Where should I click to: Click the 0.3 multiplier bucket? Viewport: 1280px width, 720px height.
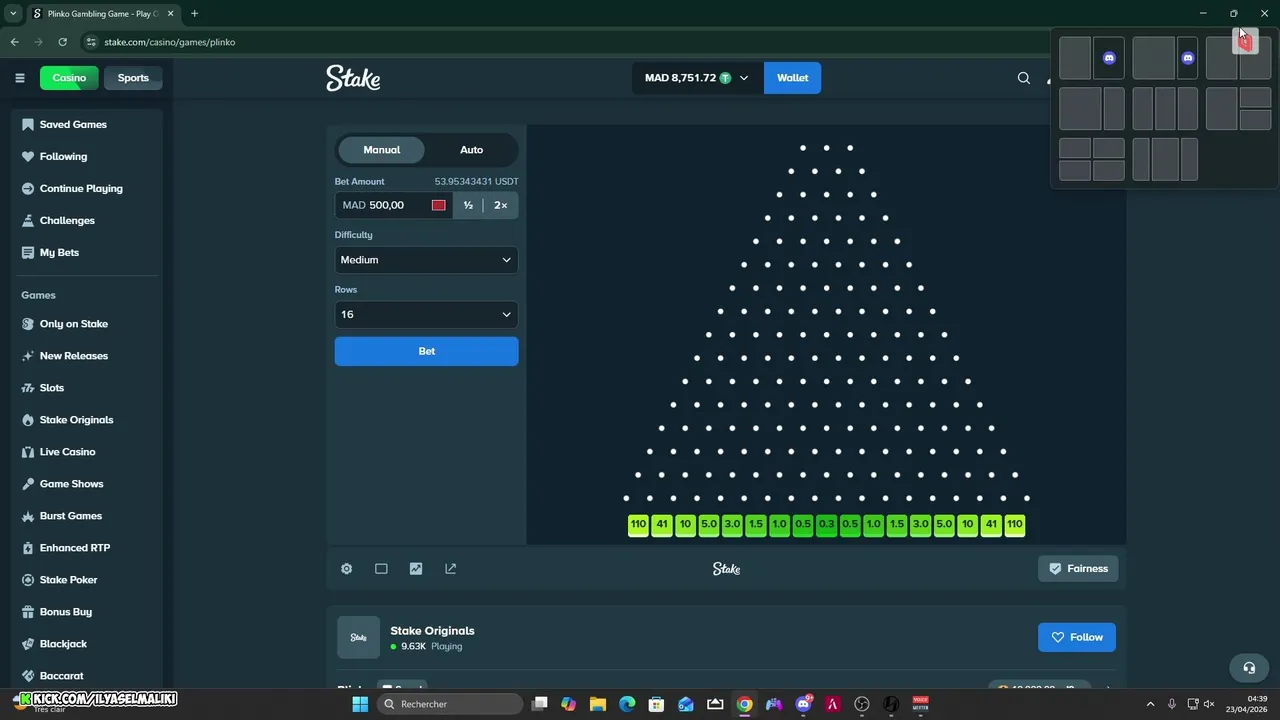[x=826, y=524]
